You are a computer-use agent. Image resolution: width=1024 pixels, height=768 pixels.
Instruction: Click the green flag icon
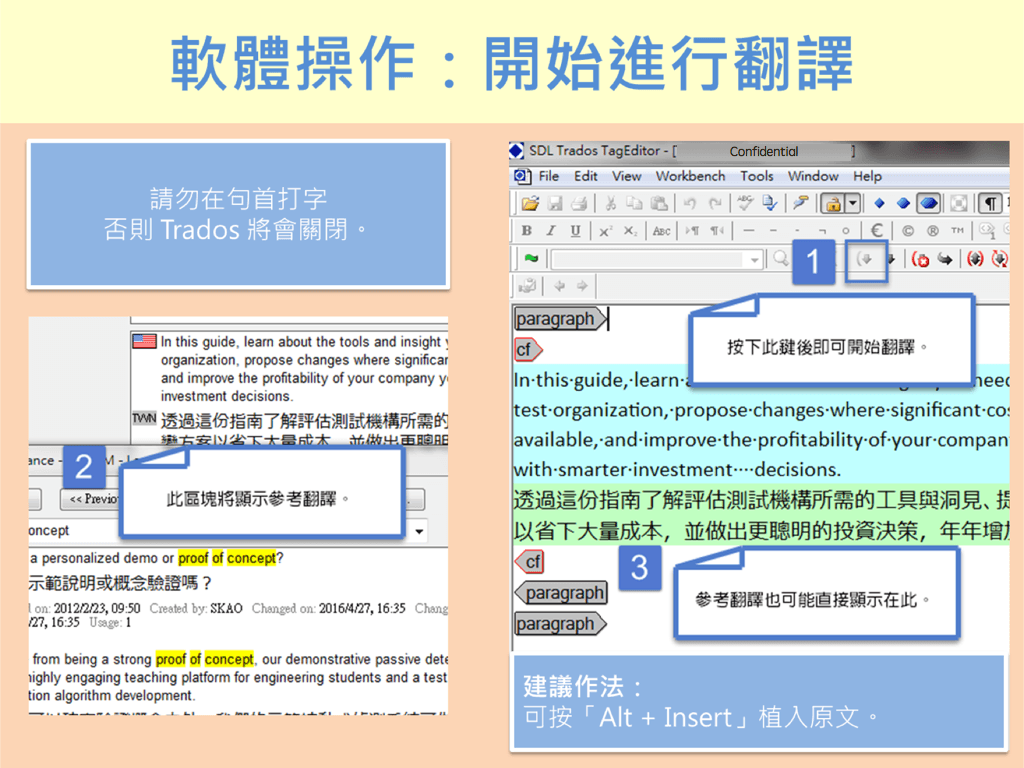tap(530, 259)
